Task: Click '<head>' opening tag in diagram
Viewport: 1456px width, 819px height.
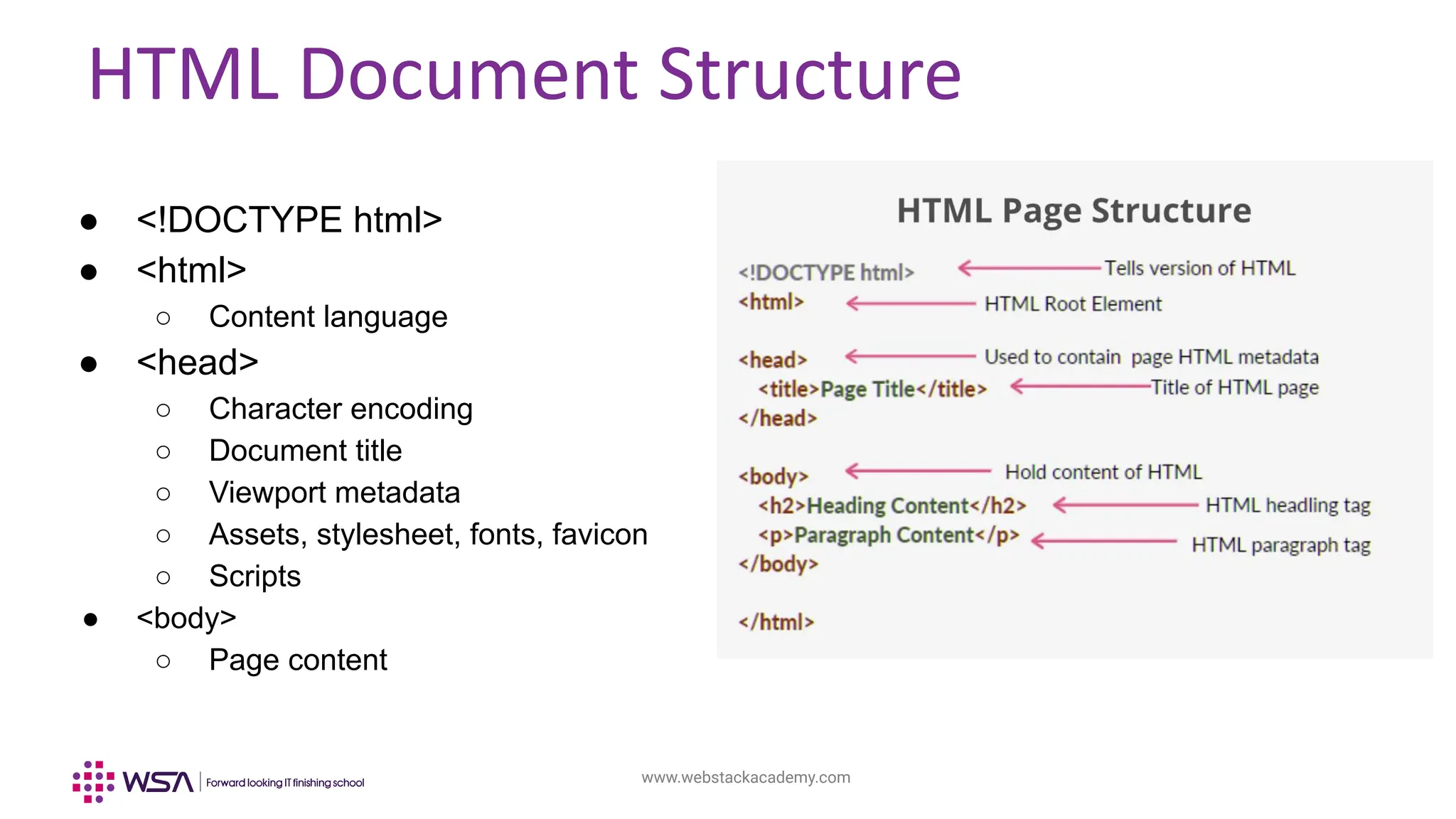Action: tap(773, 360)
